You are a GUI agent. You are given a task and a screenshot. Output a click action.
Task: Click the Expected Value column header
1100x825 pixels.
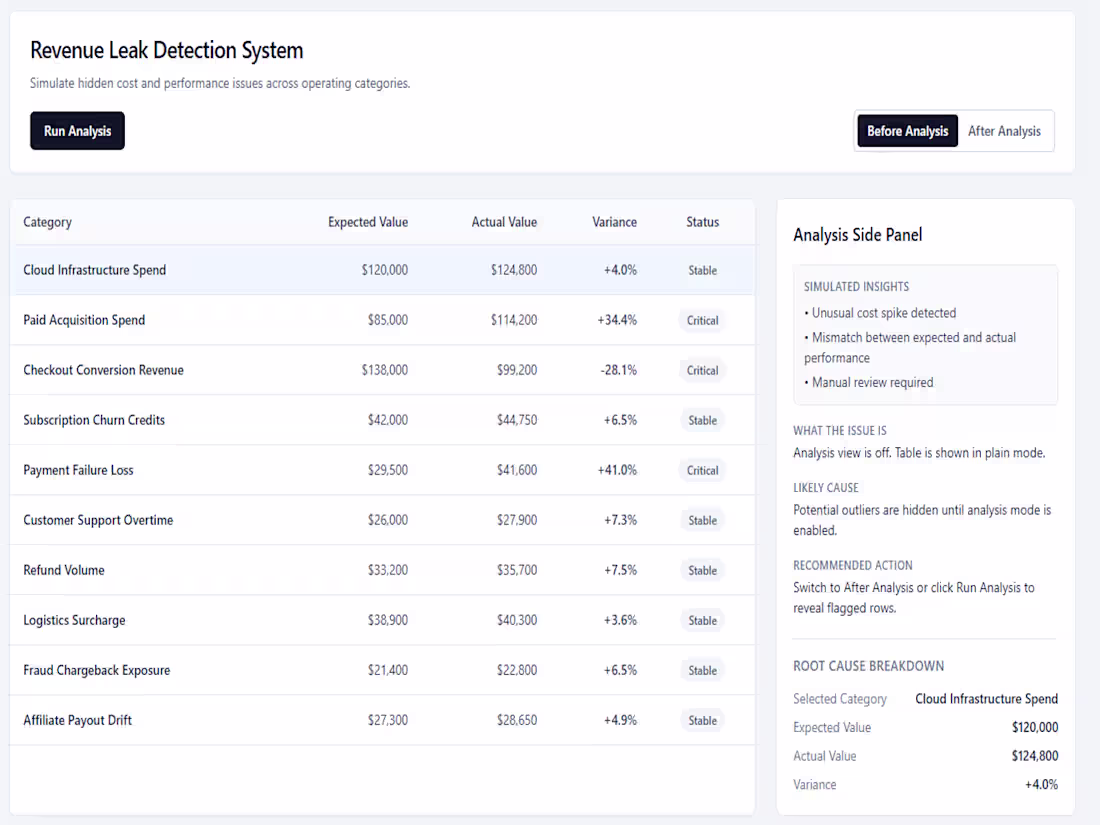pyautogui.click(x=368, y=222)
